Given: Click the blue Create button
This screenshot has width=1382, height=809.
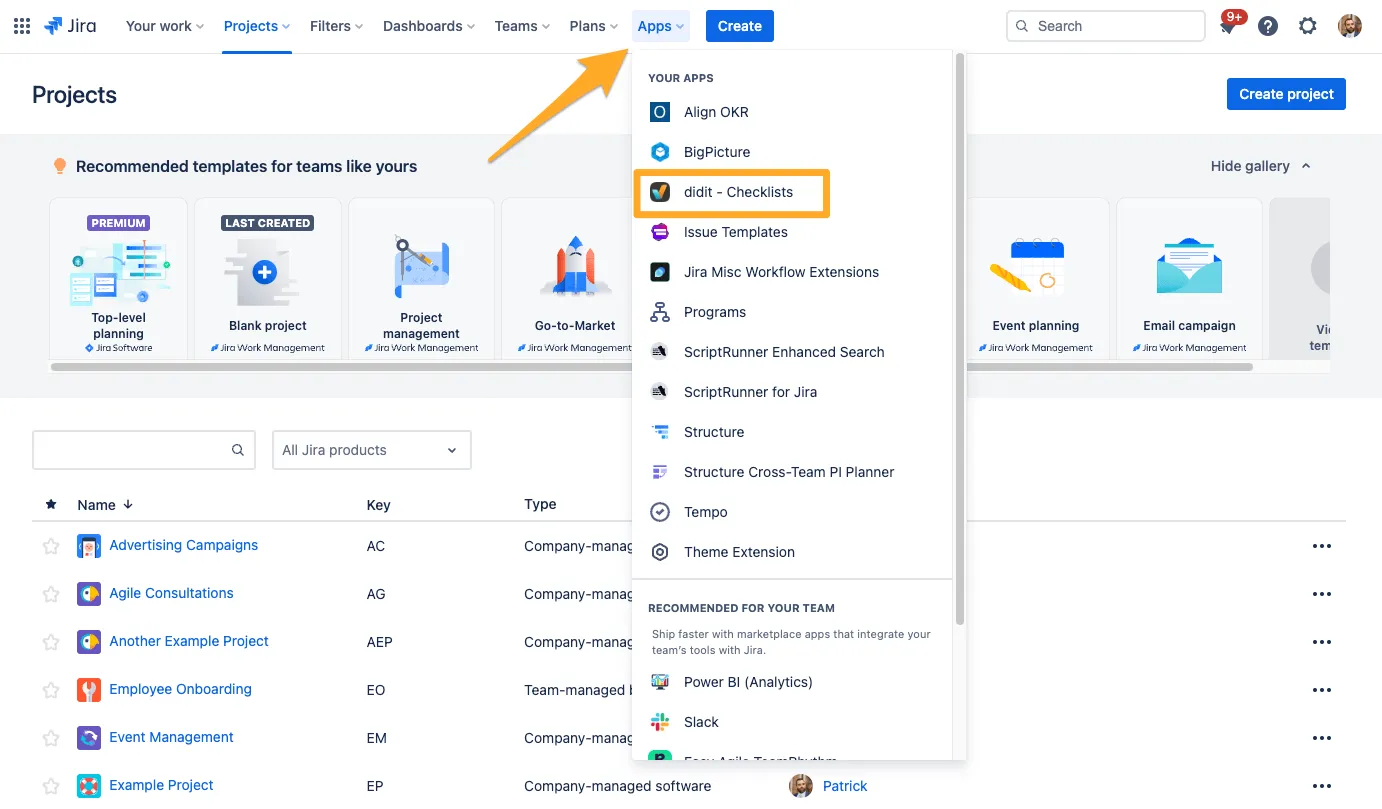Looking at the screenshot, I should pyautogui.click(x=740, y=26).
